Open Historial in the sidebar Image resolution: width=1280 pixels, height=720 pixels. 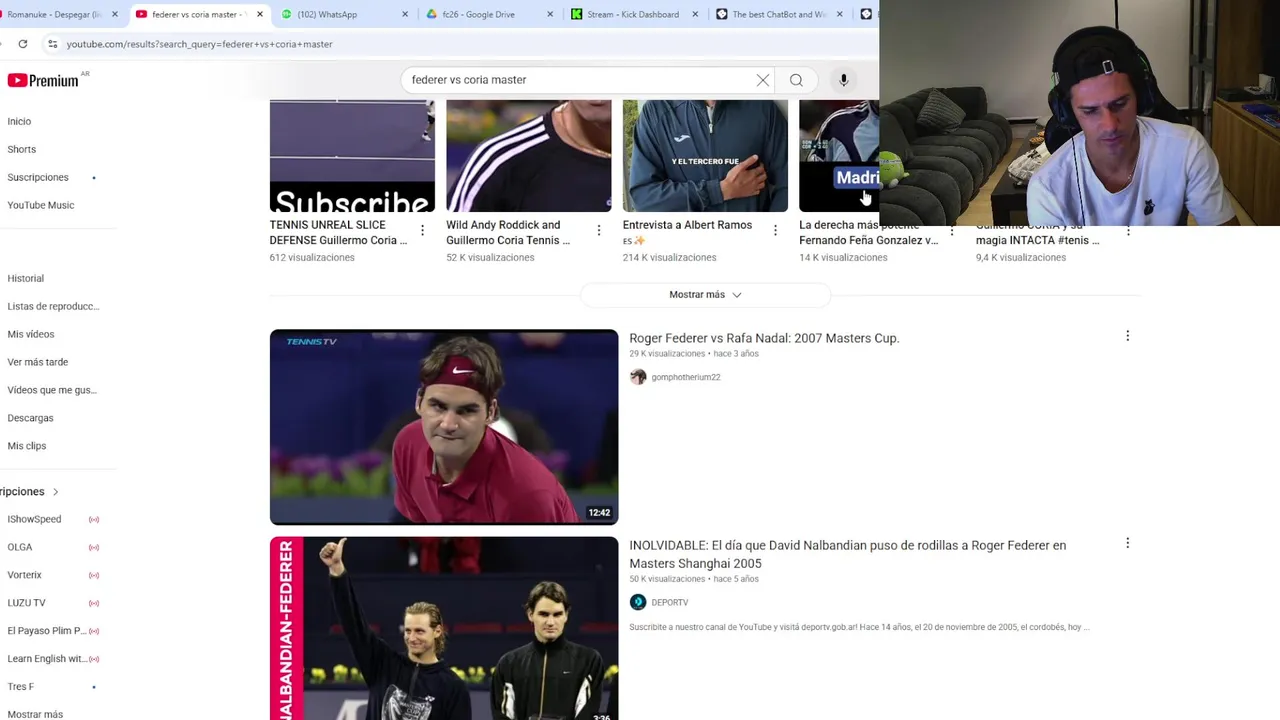pos(25,278)
